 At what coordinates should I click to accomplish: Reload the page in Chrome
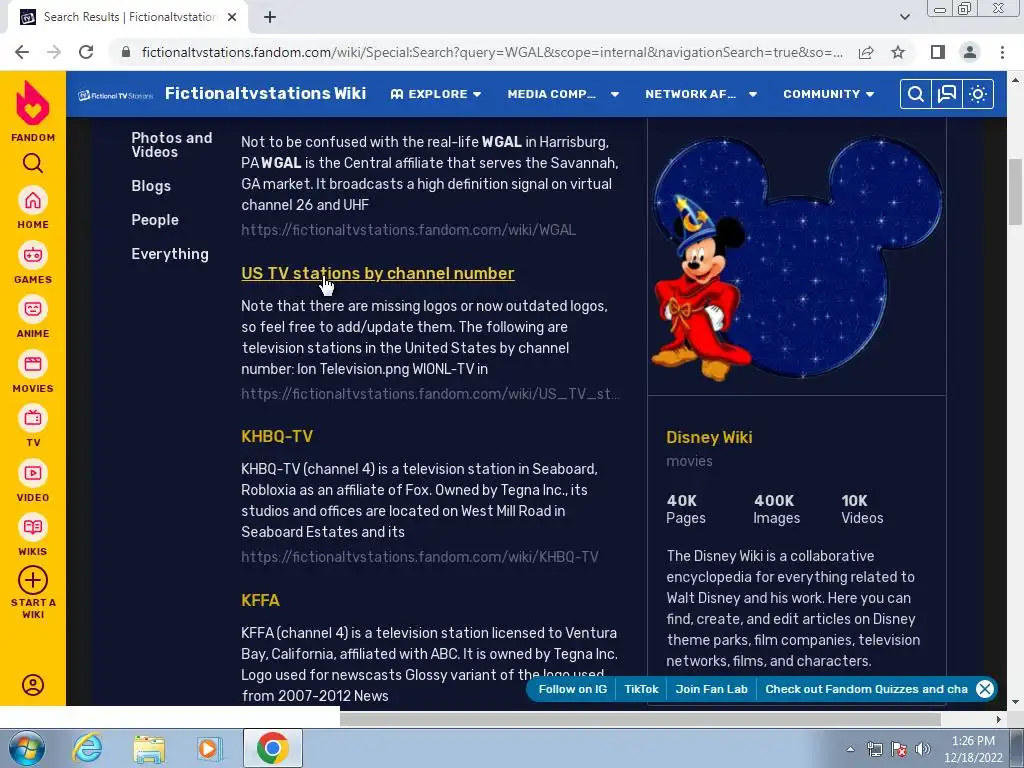pos(86,52)
